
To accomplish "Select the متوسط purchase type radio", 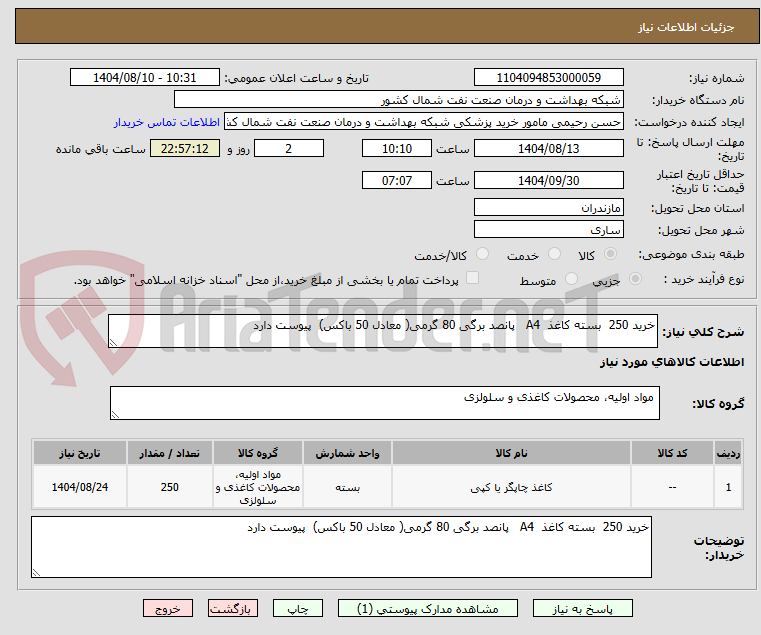I will tap(572, 279).
